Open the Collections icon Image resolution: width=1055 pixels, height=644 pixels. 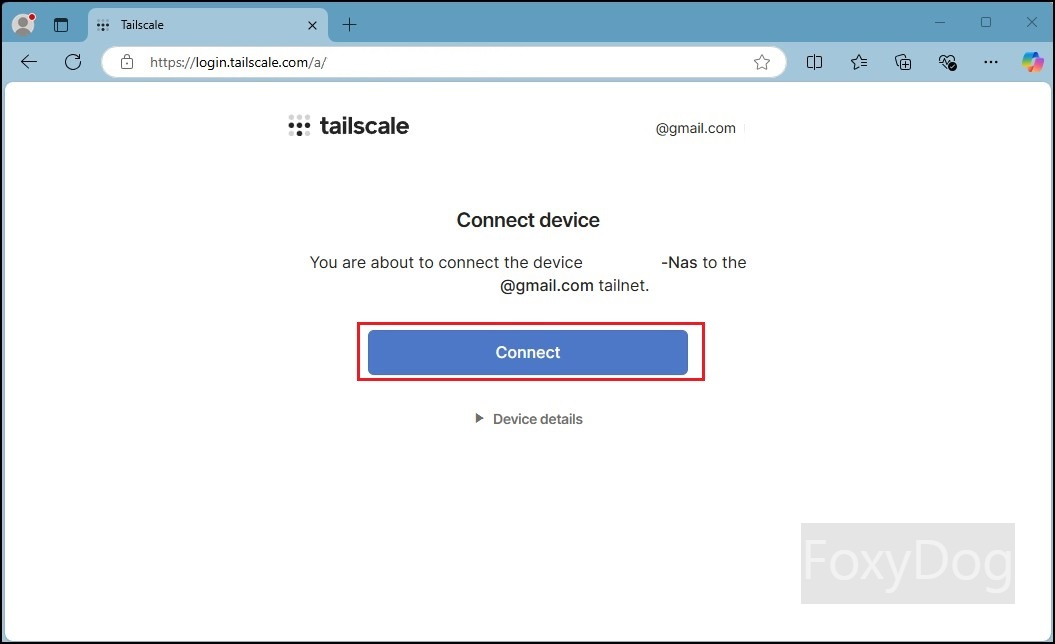[x=903, y=62]
